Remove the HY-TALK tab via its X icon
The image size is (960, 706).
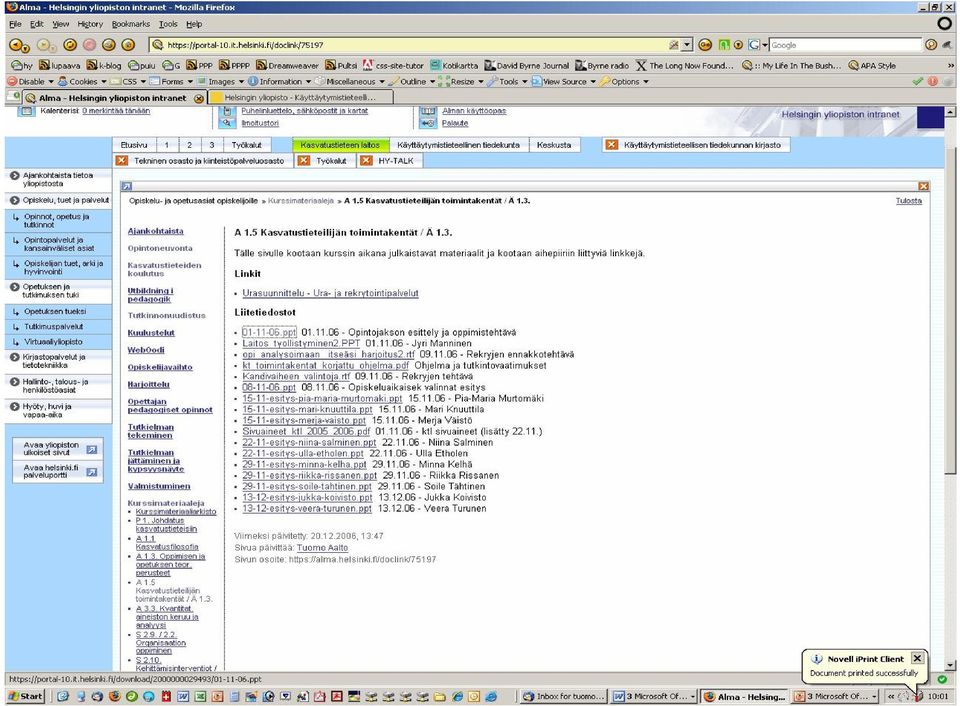click(x=367, y=160)
